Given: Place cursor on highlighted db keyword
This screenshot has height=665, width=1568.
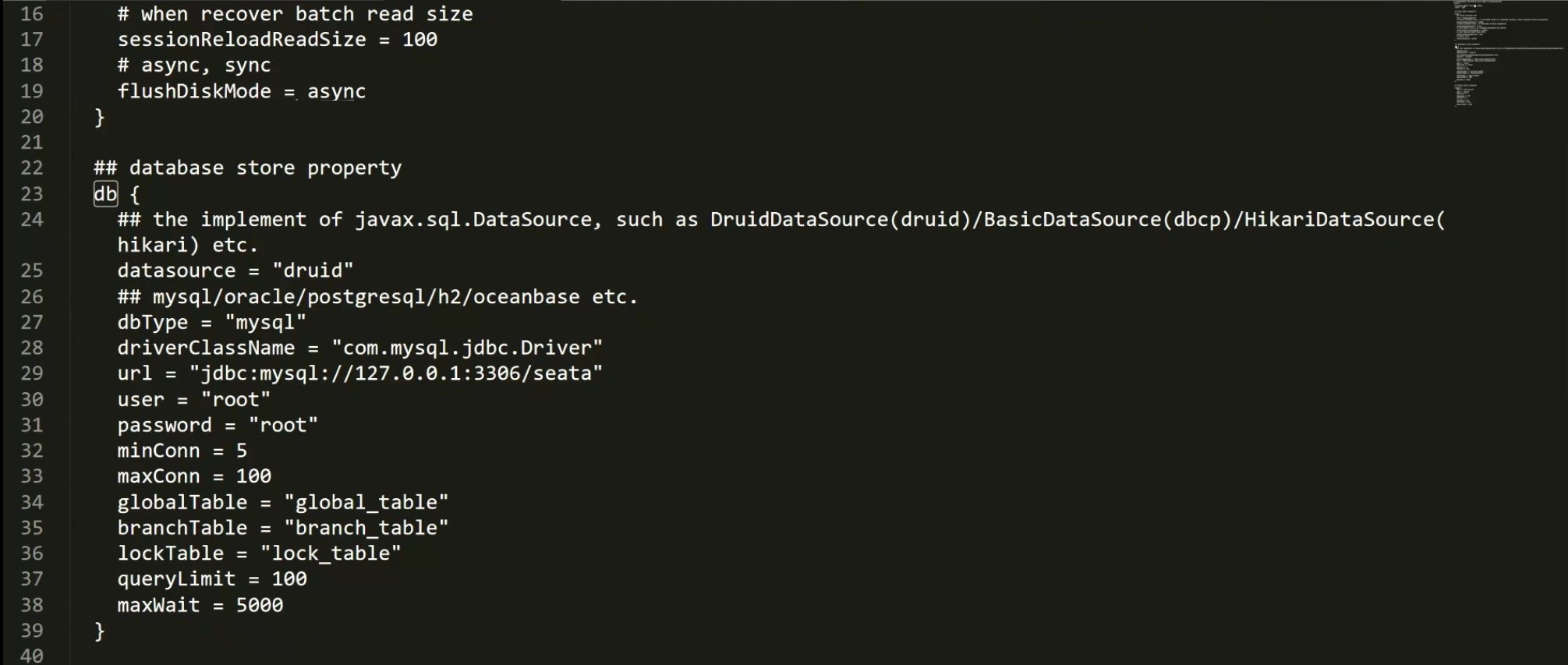Looking at the screenshot, I should point(105,193).
